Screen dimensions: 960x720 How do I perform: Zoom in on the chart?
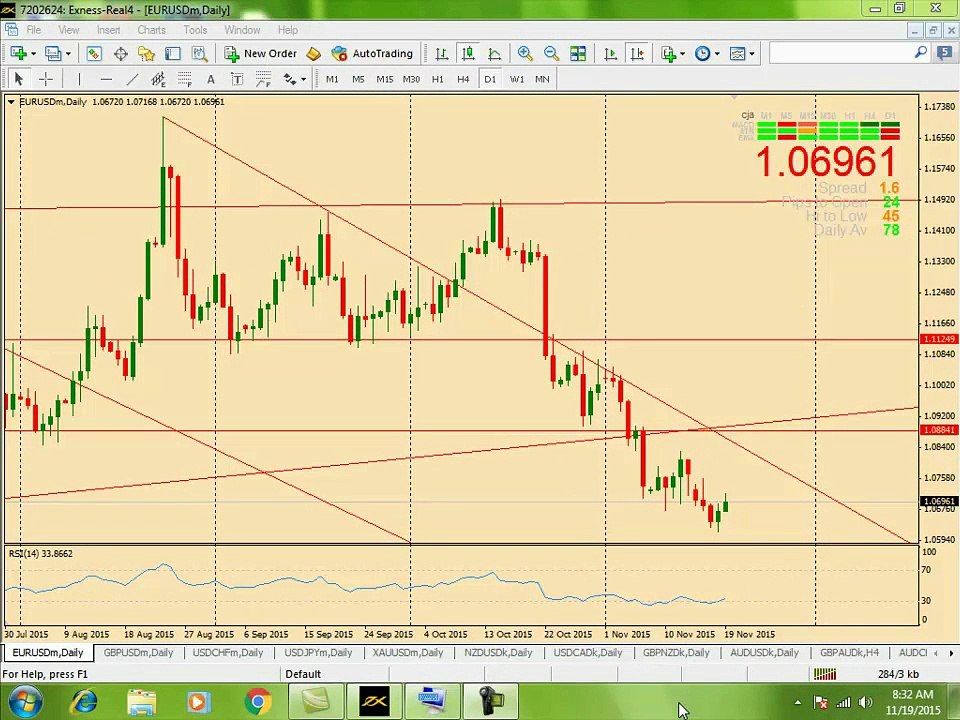point(525,54)
